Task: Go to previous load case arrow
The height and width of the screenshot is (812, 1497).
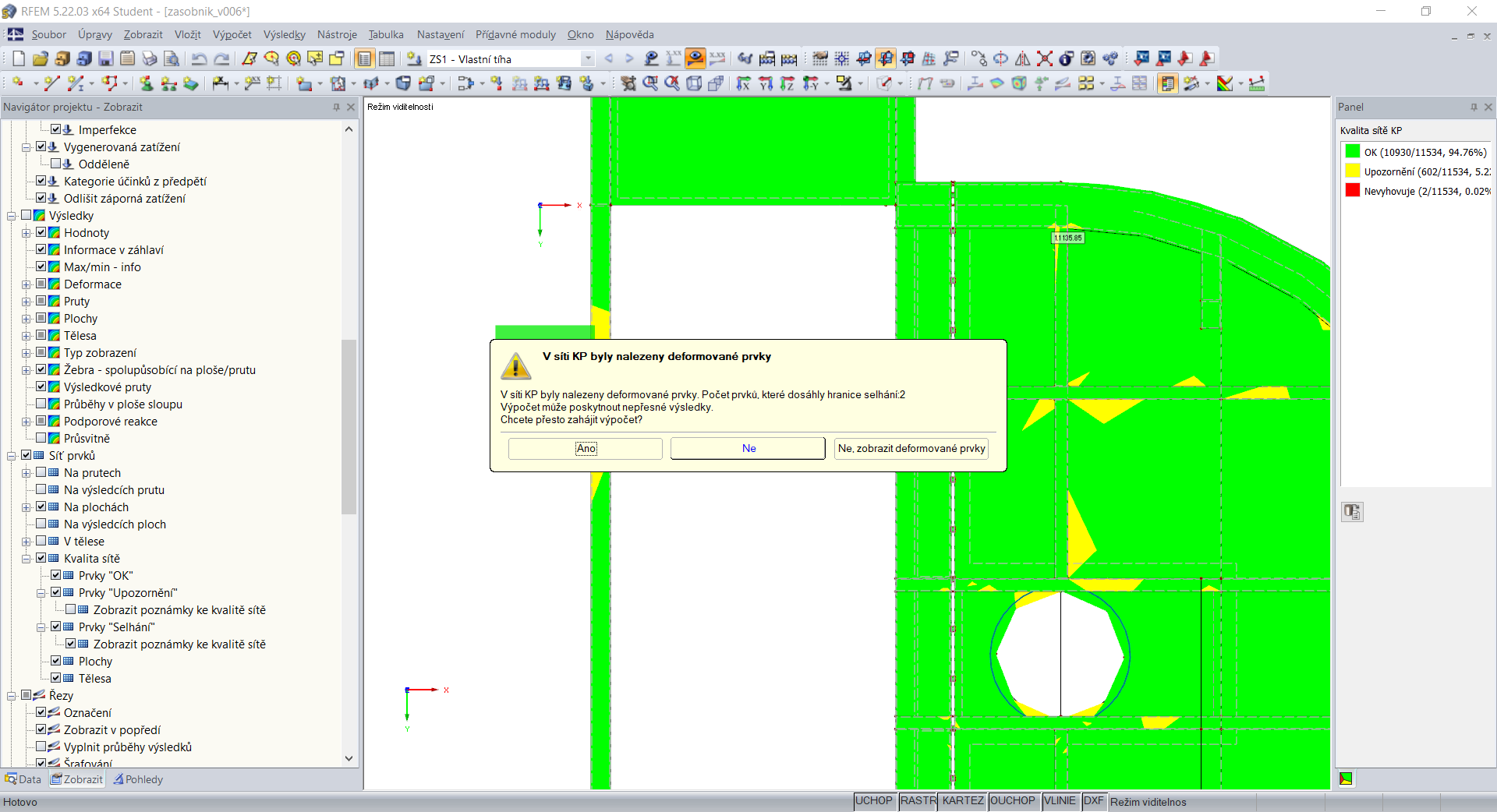Action: click(609, 58)
